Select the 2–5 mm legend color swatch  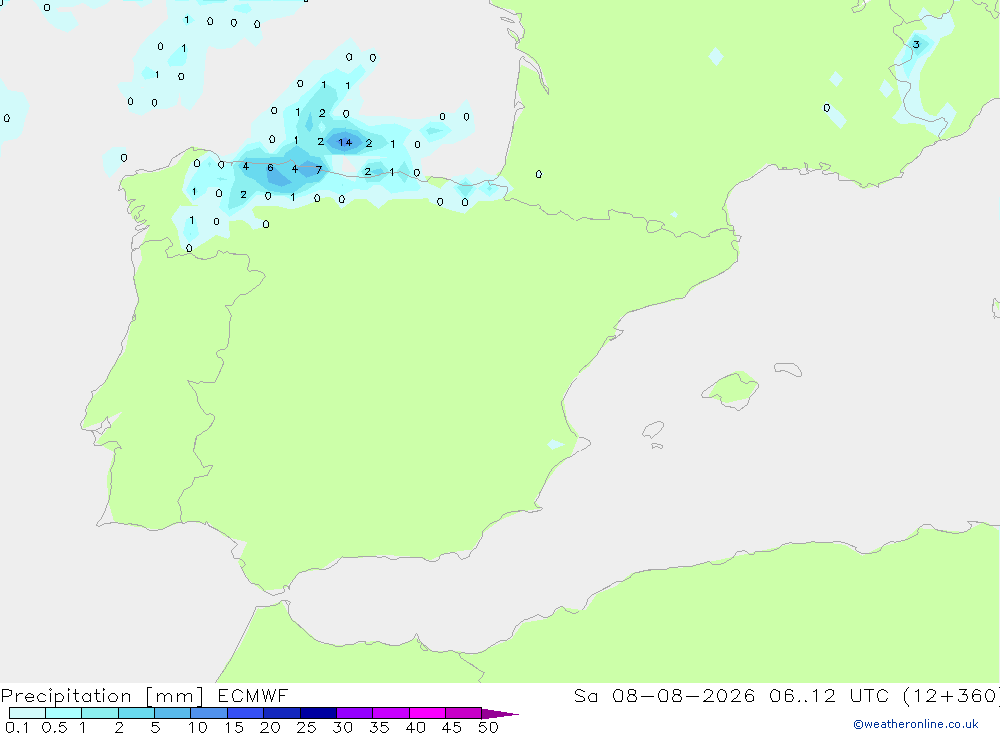(x=136, y=713)
